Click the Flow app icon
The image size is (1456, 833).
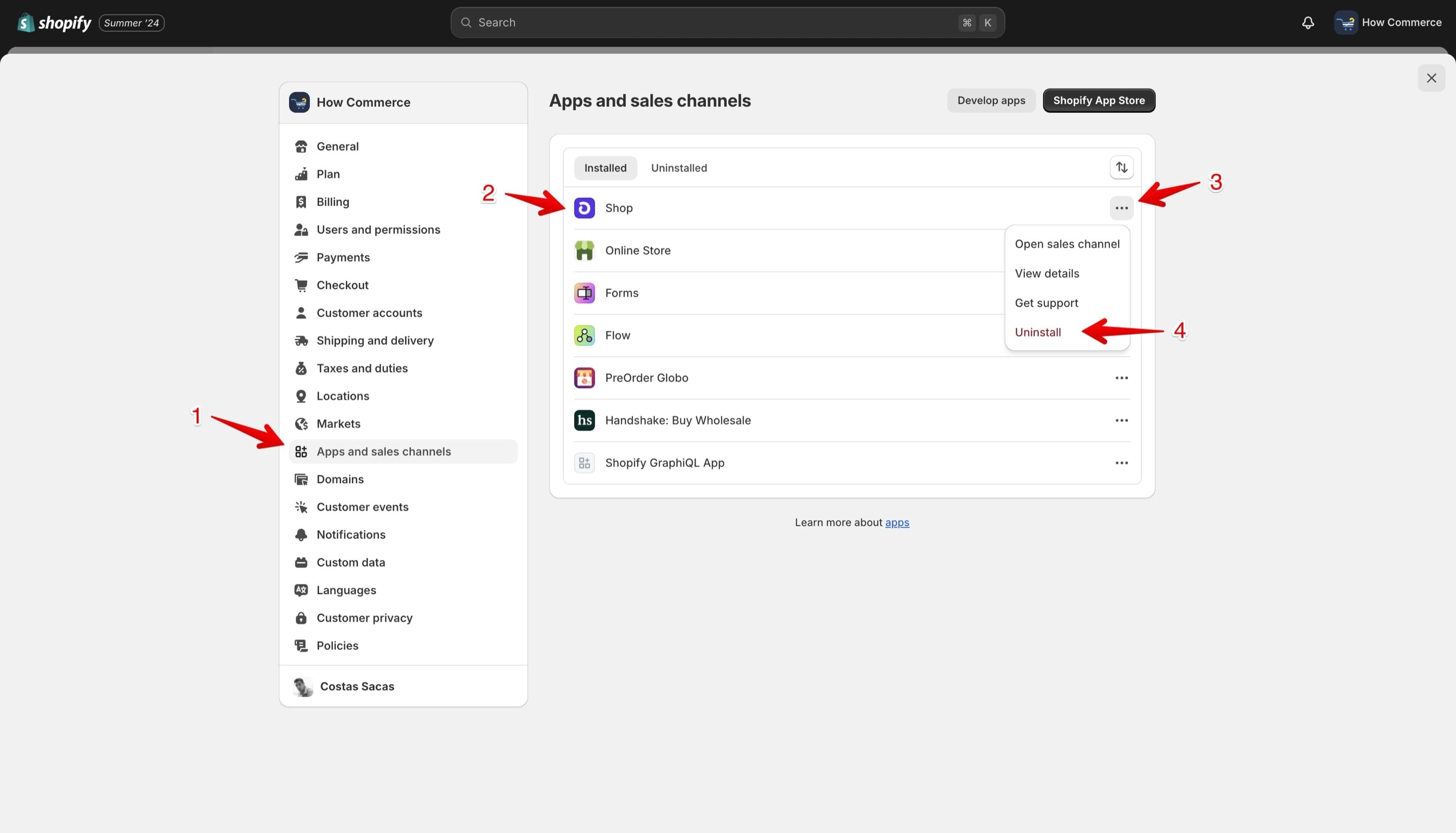tap(584, 335)
